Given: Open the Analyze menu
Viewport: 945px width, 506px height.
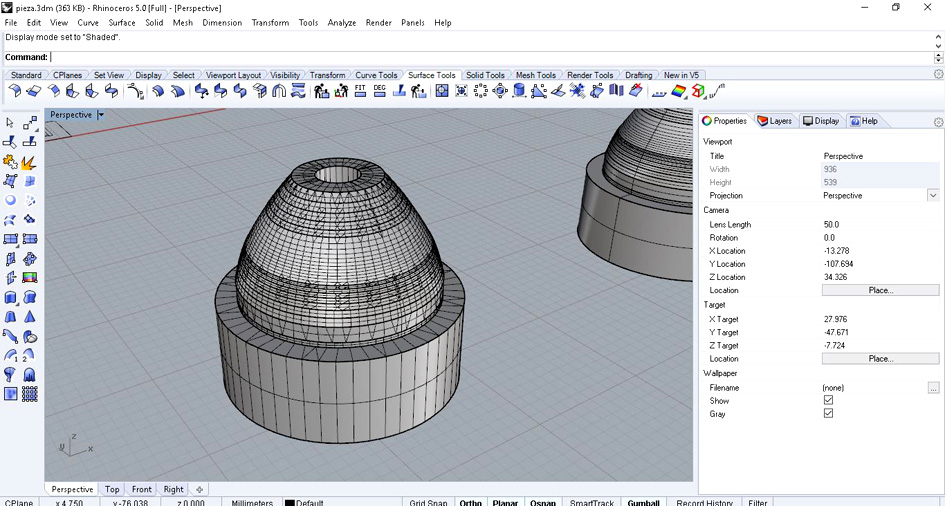Looking at the screenshot, I should pyautogui.click(x=342, y=23).
